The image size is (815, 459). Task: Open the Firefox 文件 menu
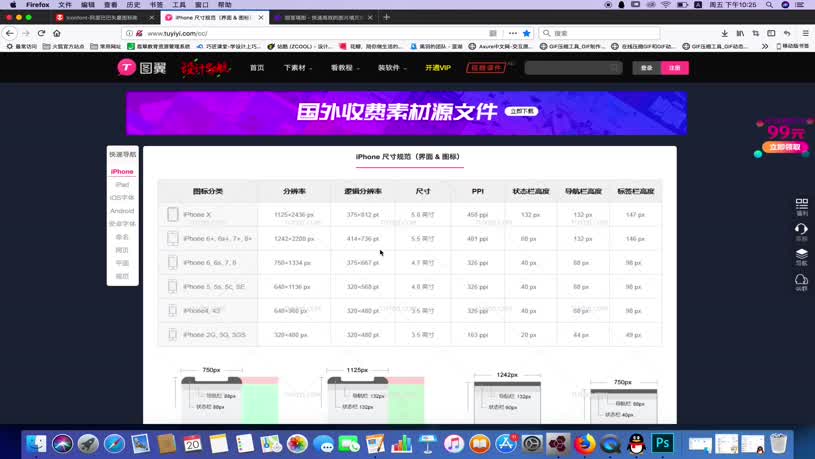(x=65, y=5)
